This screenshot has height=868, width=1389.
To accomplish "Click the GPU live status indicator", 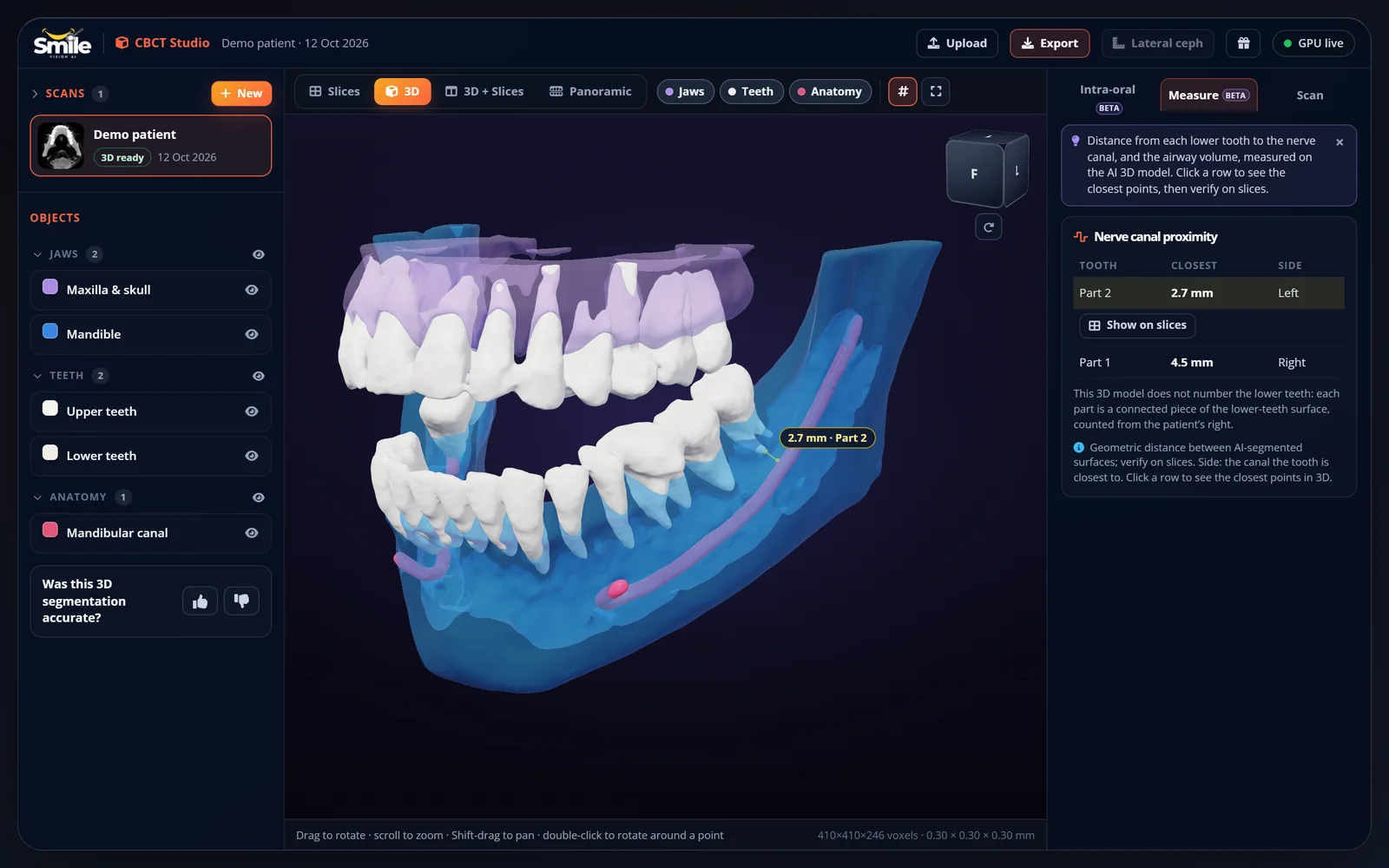I will 1313,43.
